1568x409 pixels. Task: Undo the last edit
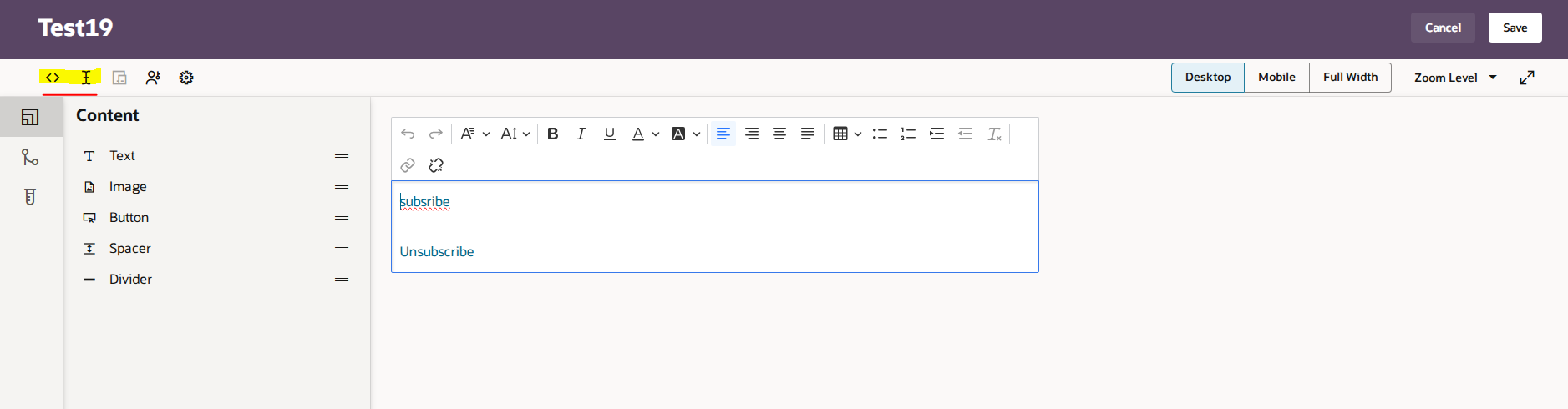coord(408,134)
